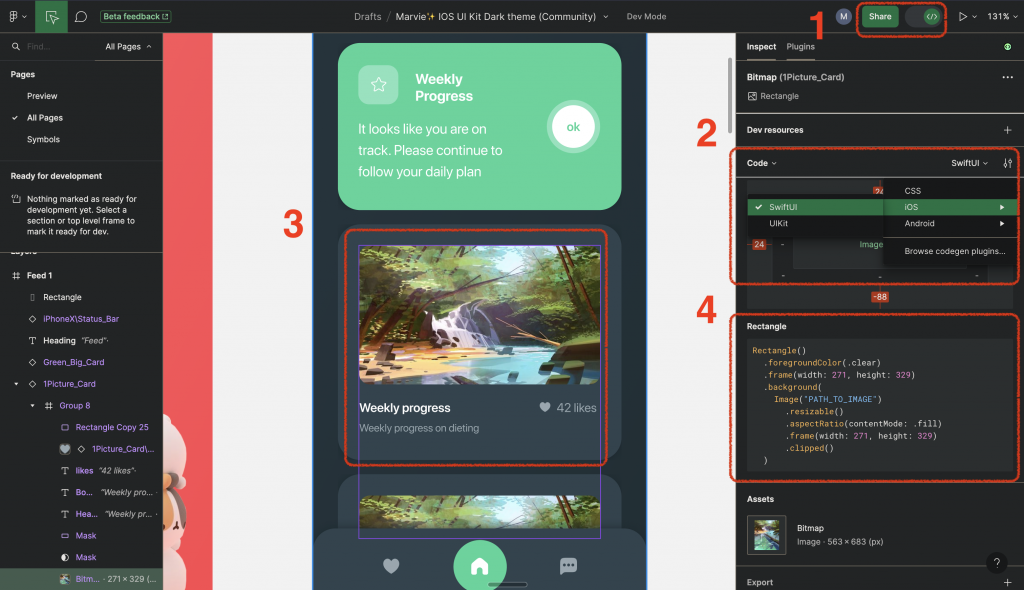Click the SwiftUI code snippet block

coord(880,405)
